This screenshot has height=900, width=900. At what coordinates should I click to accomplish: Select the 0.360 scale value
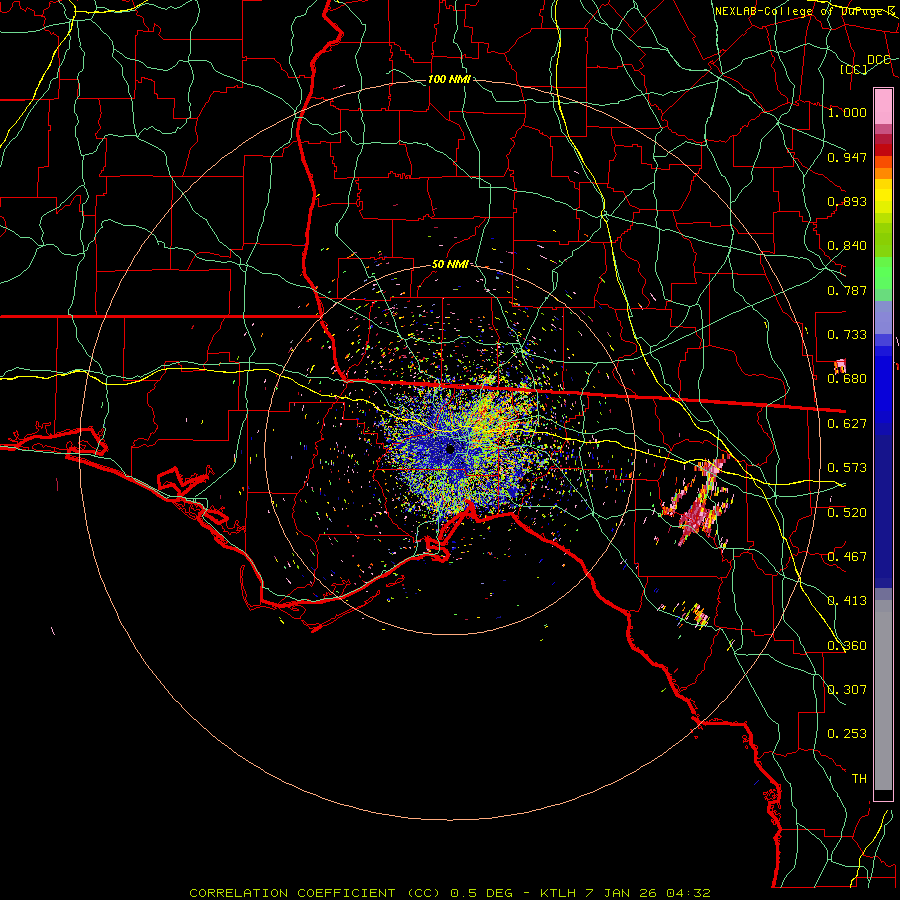coord(847,646)
